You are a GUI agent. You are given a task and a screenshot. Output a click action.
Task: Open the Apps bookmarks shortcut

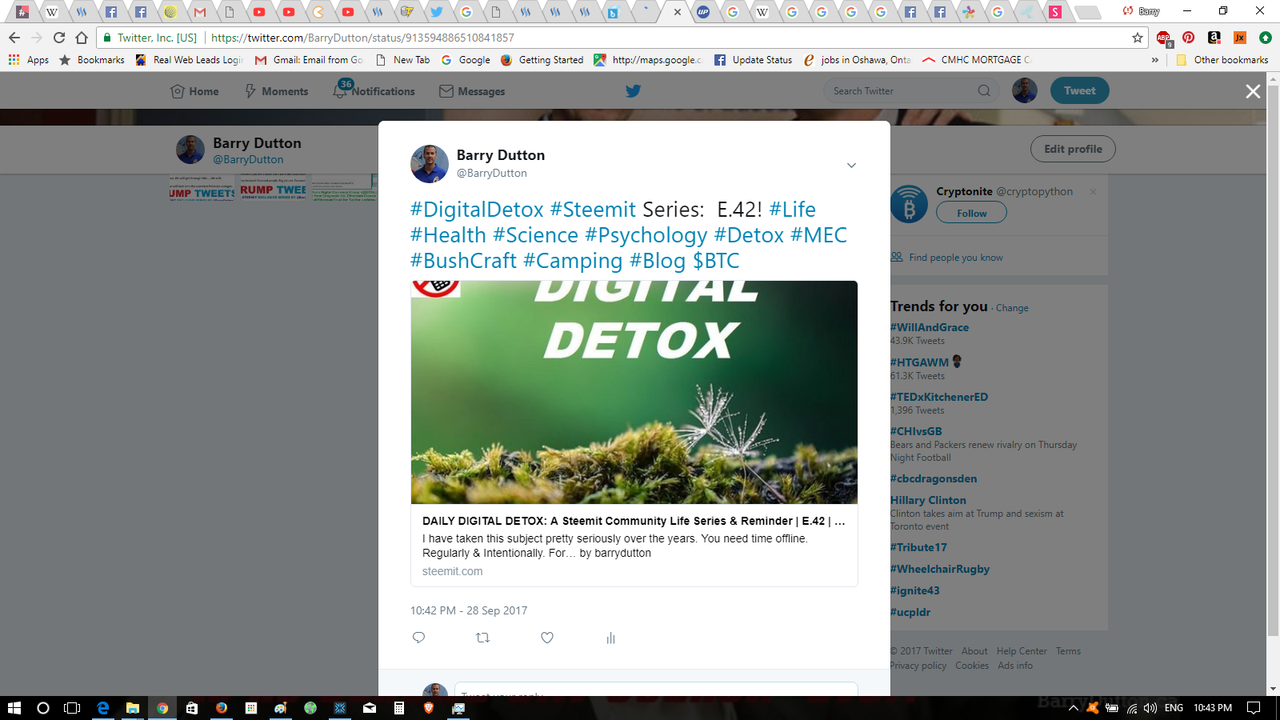(x=29, y=60)
